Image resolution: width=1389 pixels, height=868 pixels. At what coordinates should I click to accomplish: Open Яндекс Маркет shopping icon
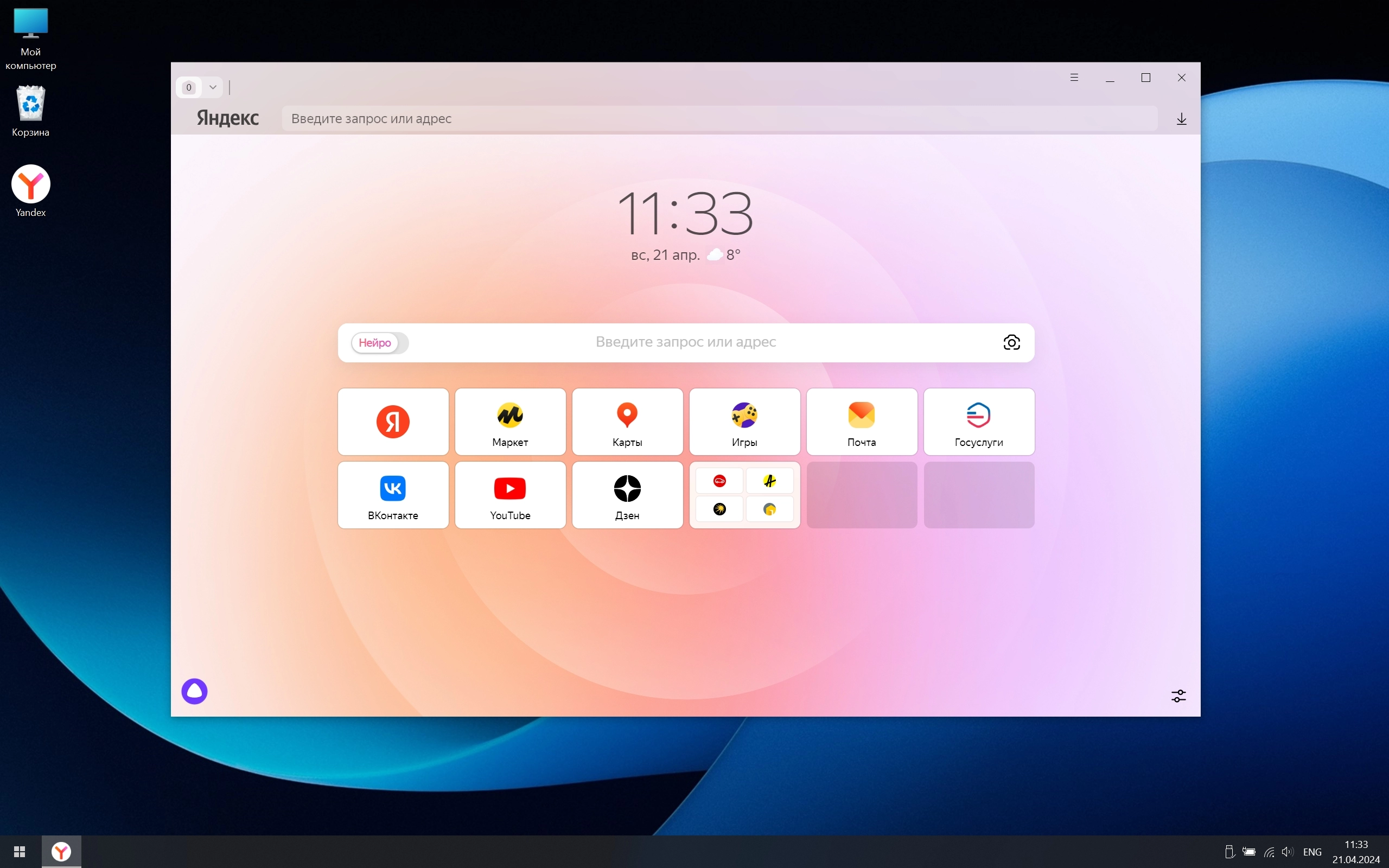[x=510, y=421]
